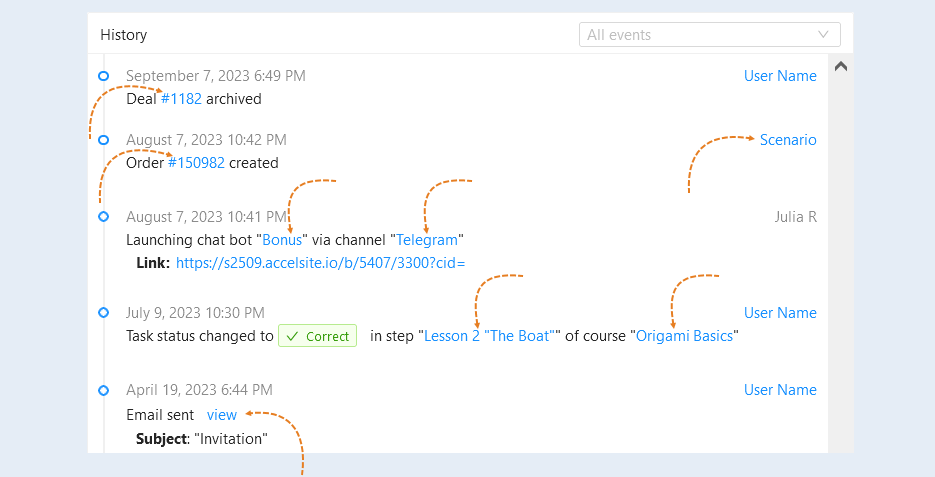Screen dimensions: 935x477
Task: Open Lesson 2 "The Boat" step link
Action: [x=489, y=336]
